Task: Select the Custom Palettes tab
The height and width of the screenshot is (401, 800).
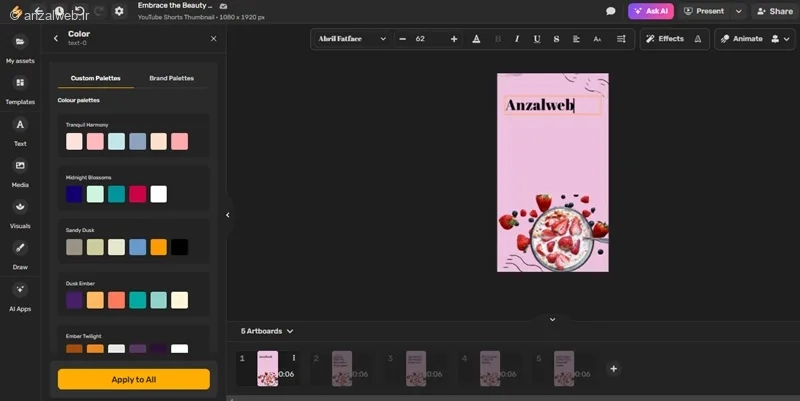Action: tap(95, 78)
